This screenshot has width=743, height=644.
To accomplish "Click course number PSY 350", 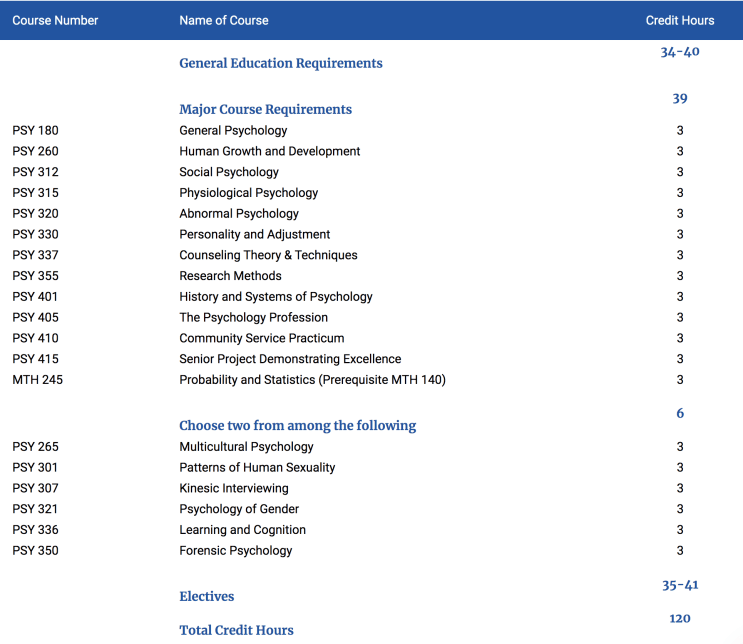I will coord(36,551).
